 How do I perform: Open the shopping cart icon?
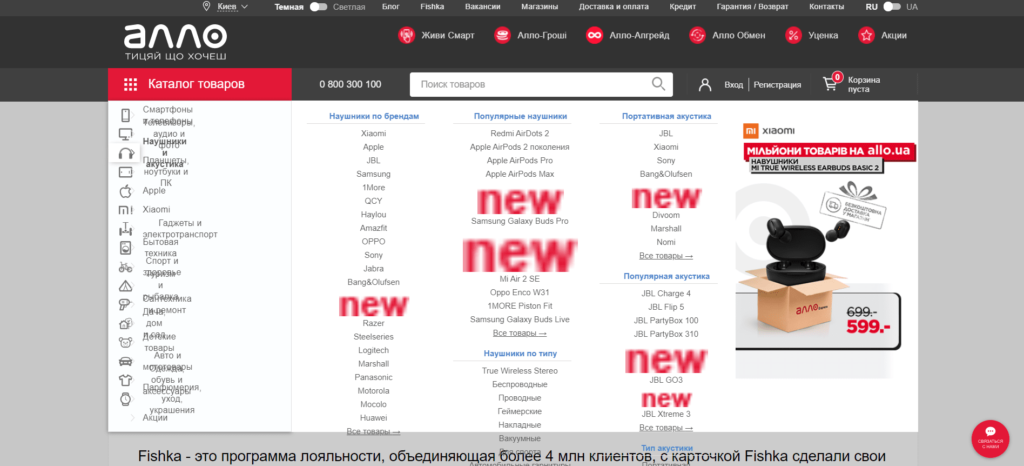coord(830,84)
